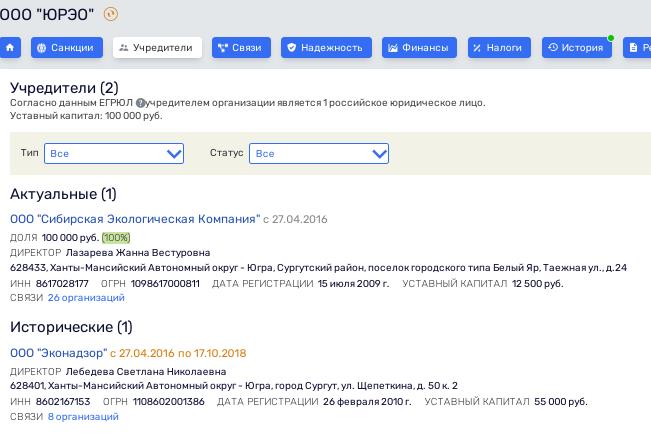Open the ООО "Эконадзор" link
Image resolution: width=651 pixels, height=439 pixels.
[59, 353]
